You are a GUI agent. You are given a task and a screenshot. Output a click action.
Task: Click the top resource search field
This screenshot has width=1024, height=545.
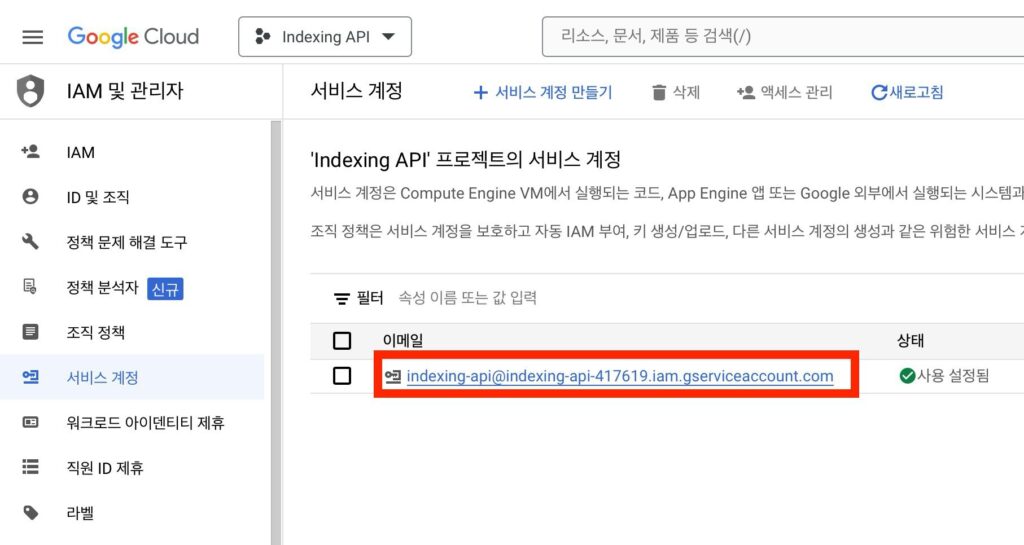pyautogui.click(x=780, y=37)
